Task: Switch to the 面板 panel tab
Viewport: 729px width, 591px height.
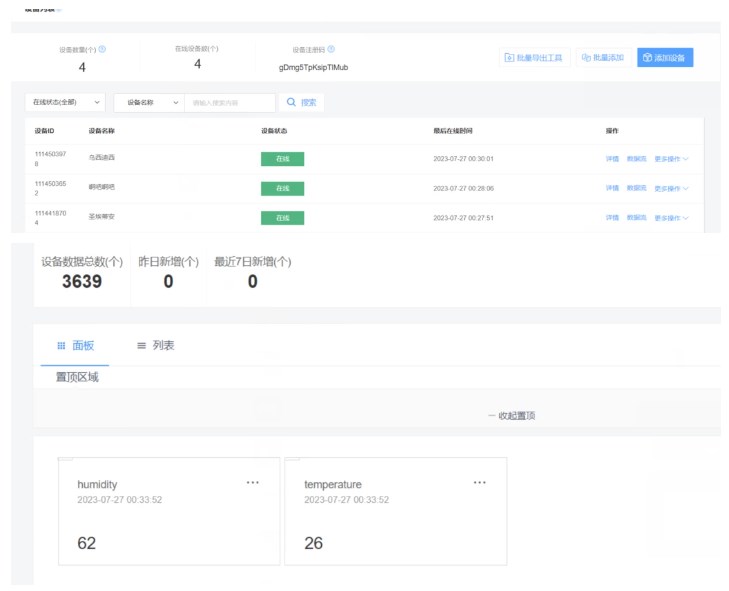Action: point(75,345)
